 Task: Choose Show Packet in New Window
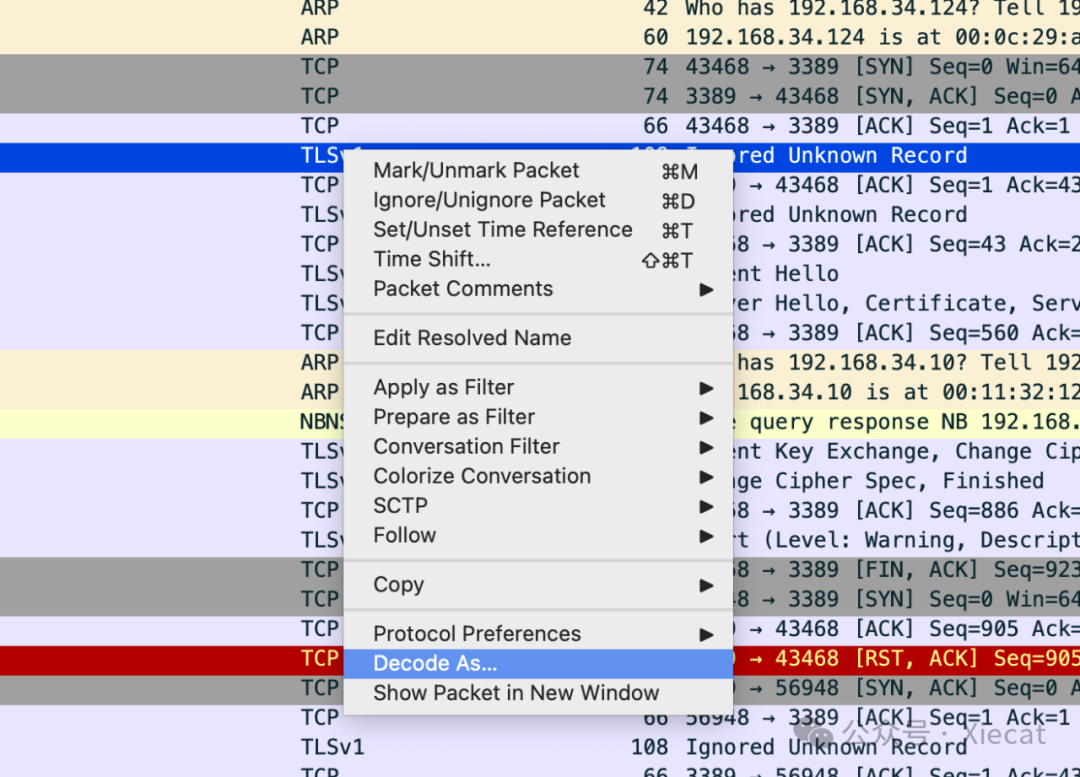pos(516,693)
